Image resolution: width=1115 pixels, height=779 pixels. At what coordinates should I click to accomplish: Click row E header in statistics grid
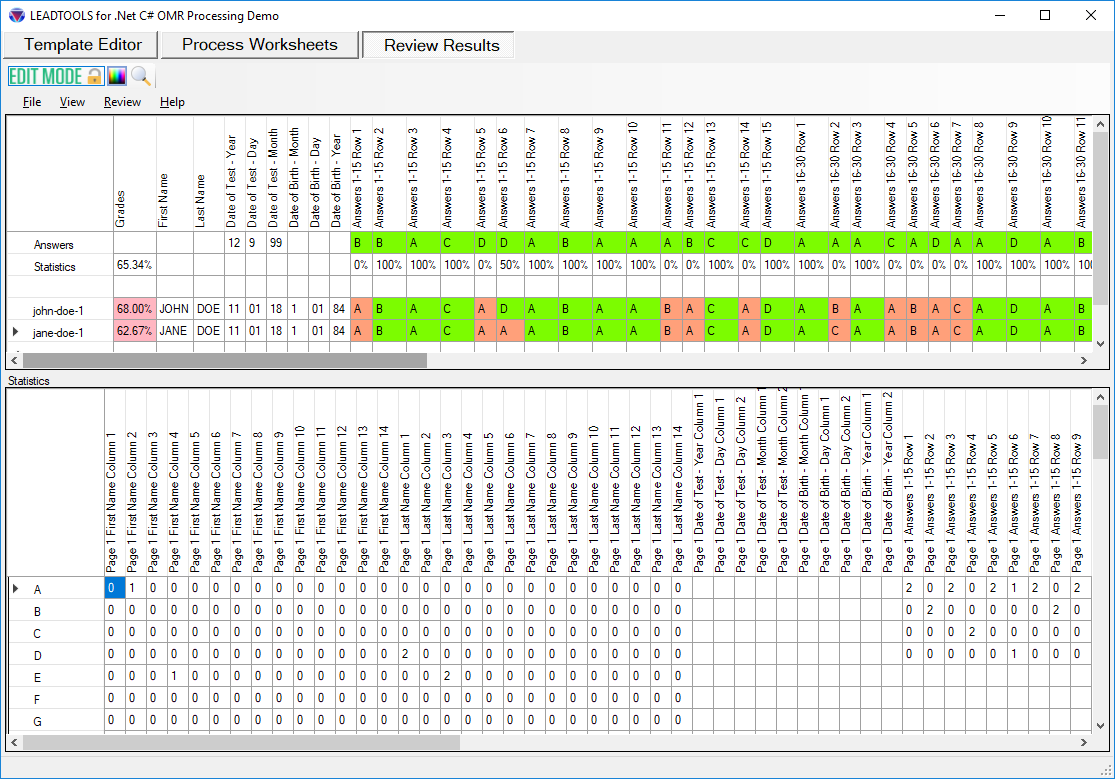[x=55, y=677]
